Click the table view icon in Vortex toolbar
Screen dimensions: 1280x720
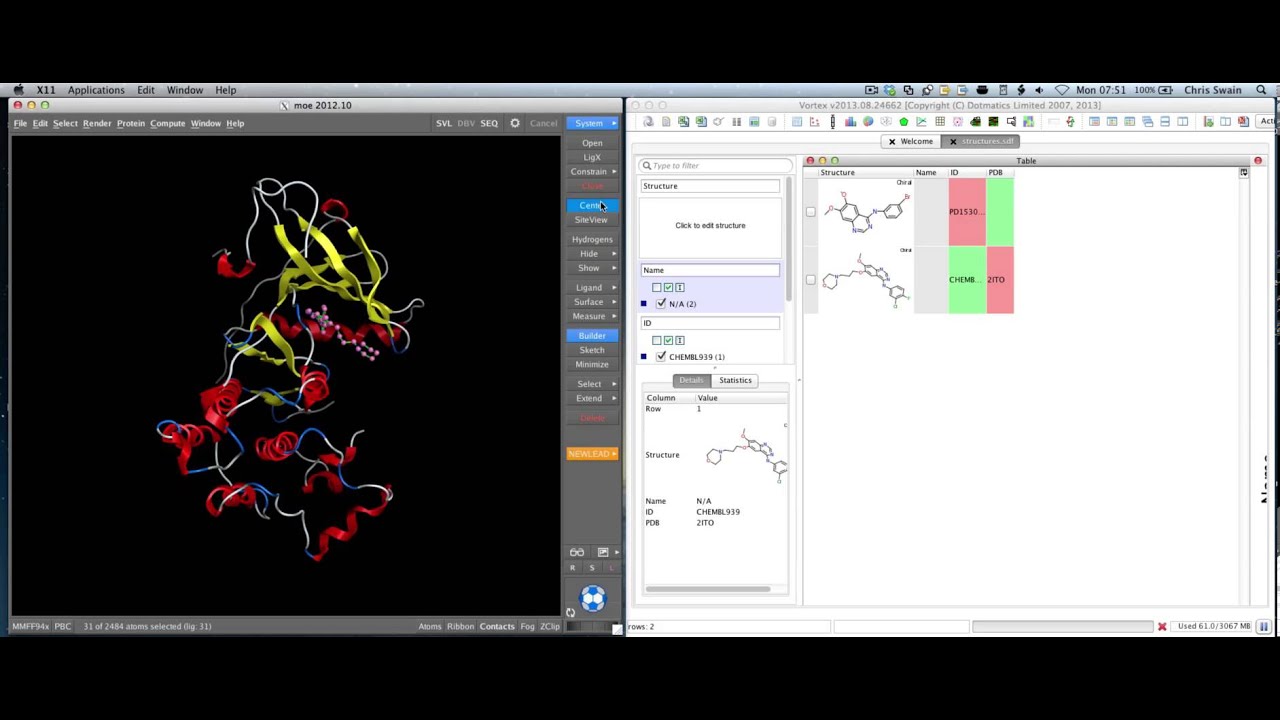click(x=797, y=122)
